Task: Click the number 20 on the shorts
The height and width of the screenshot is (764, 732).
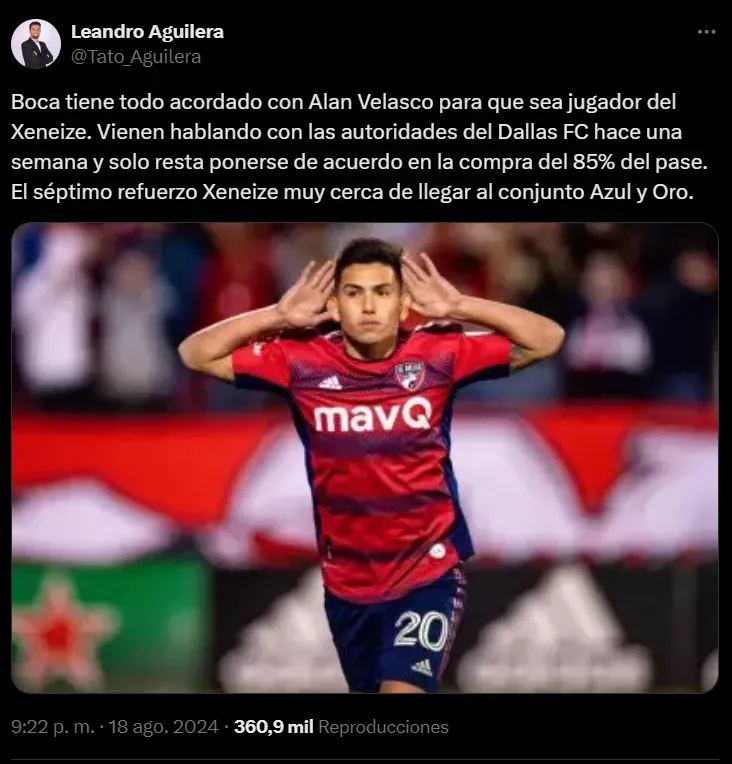Action: (421, 630)
